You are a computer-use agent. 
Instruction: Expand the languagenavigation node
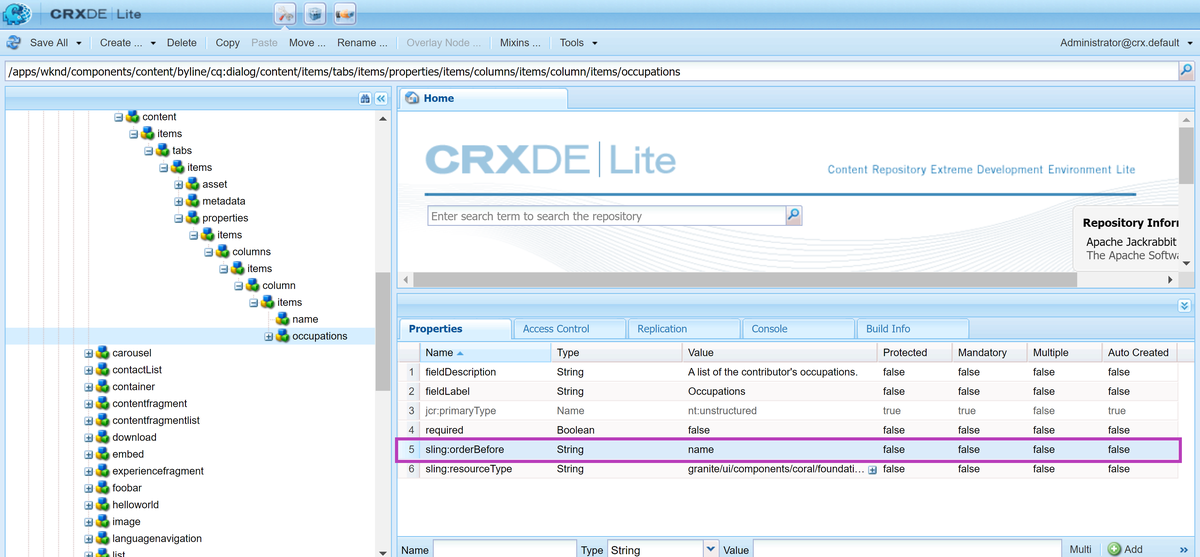pos(89,539)
